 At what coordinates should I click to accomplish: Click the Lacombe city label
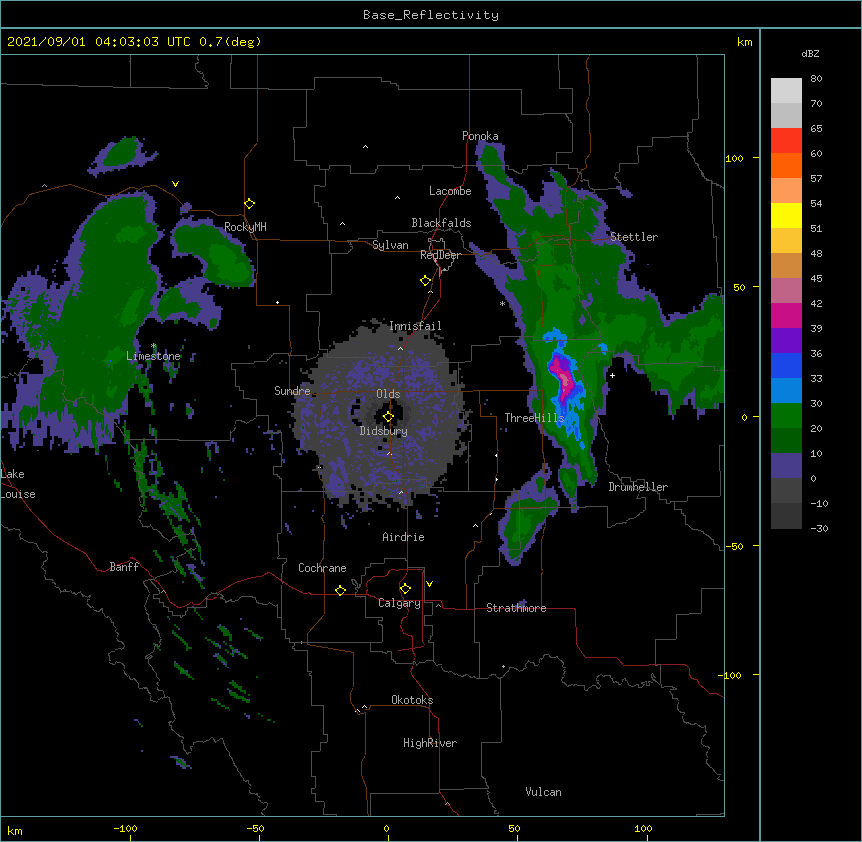point(450,191)
